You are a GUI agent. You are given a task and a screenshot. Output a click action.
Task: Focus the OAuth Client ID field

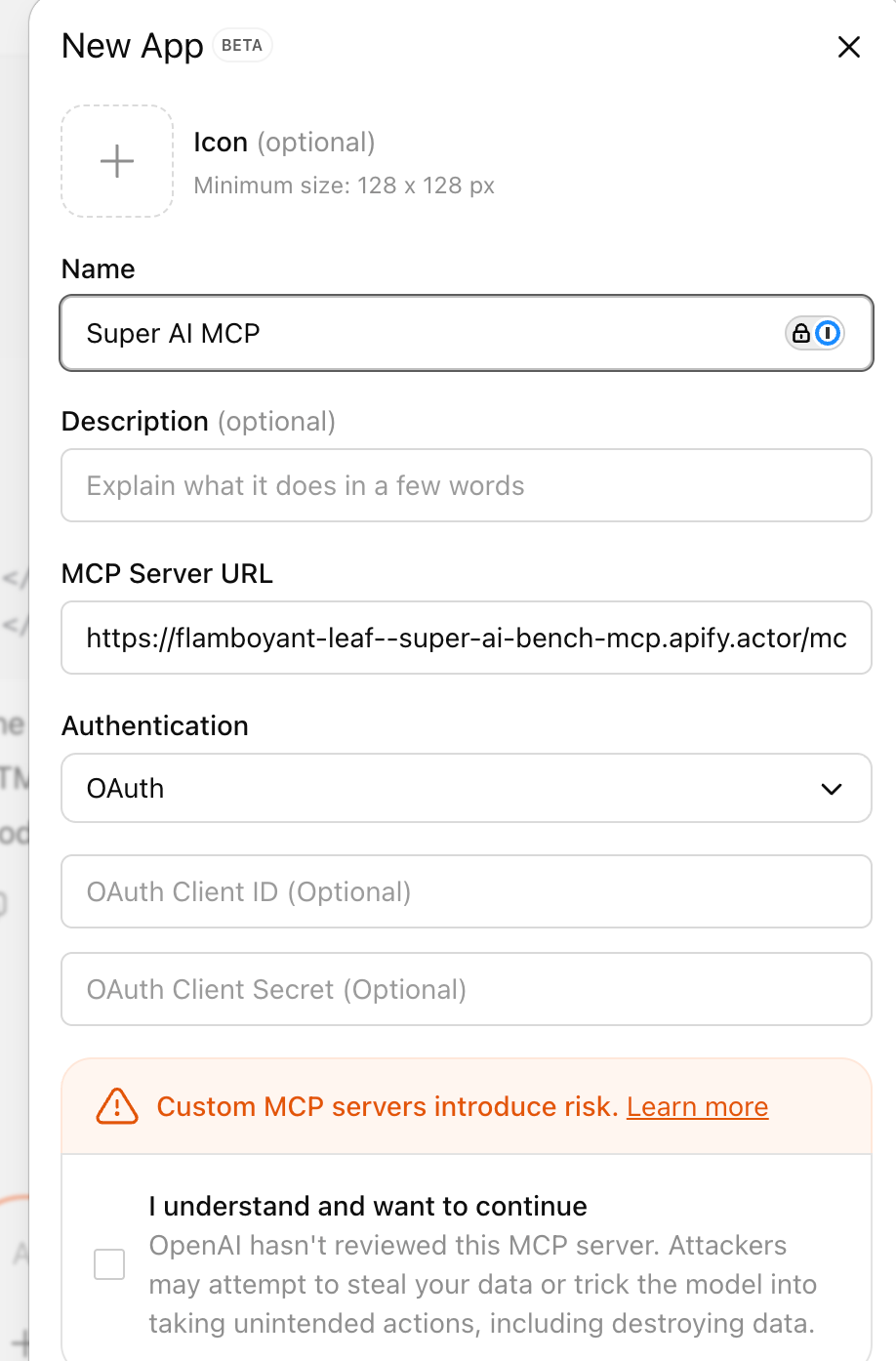click(x=466, y=891)
